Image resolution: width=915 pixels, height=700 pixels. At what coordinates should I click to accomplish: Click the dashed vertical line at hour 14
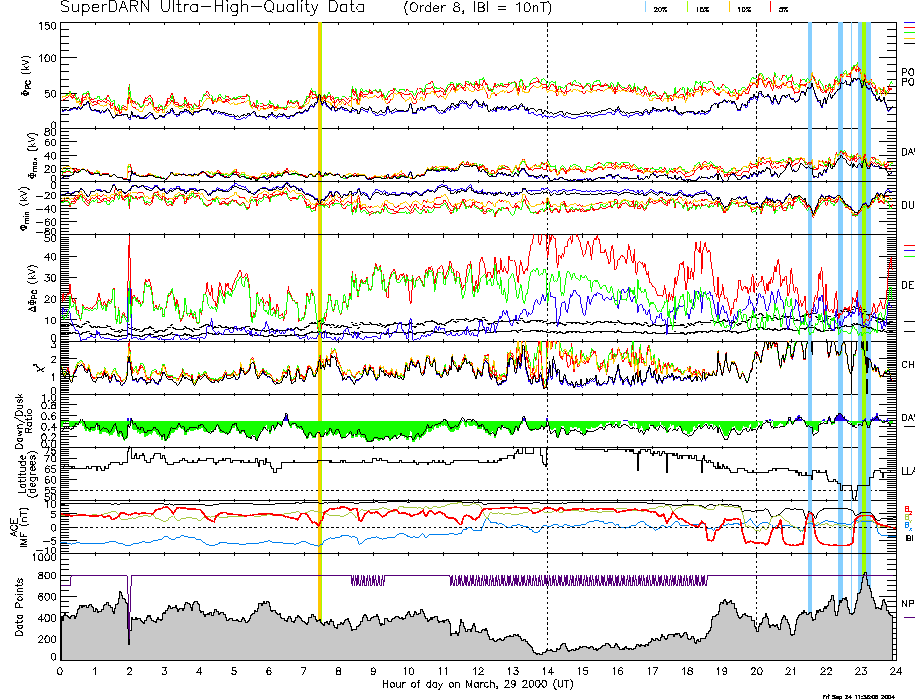pyautogui.click(x=548, y=300)
